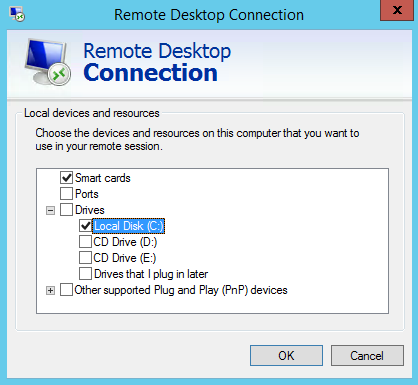This screenshot has width=418, height=385.
Task: Click the Remote Desktop icon in title bar
Action: [17, 14]
